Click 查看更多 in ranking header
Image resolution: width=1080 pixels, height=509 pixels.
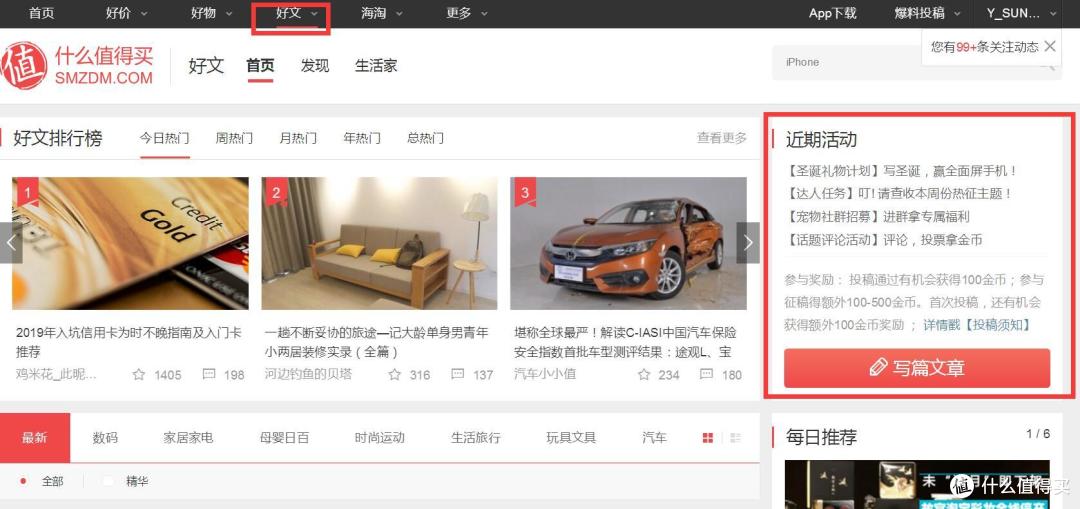pos(722,138)
